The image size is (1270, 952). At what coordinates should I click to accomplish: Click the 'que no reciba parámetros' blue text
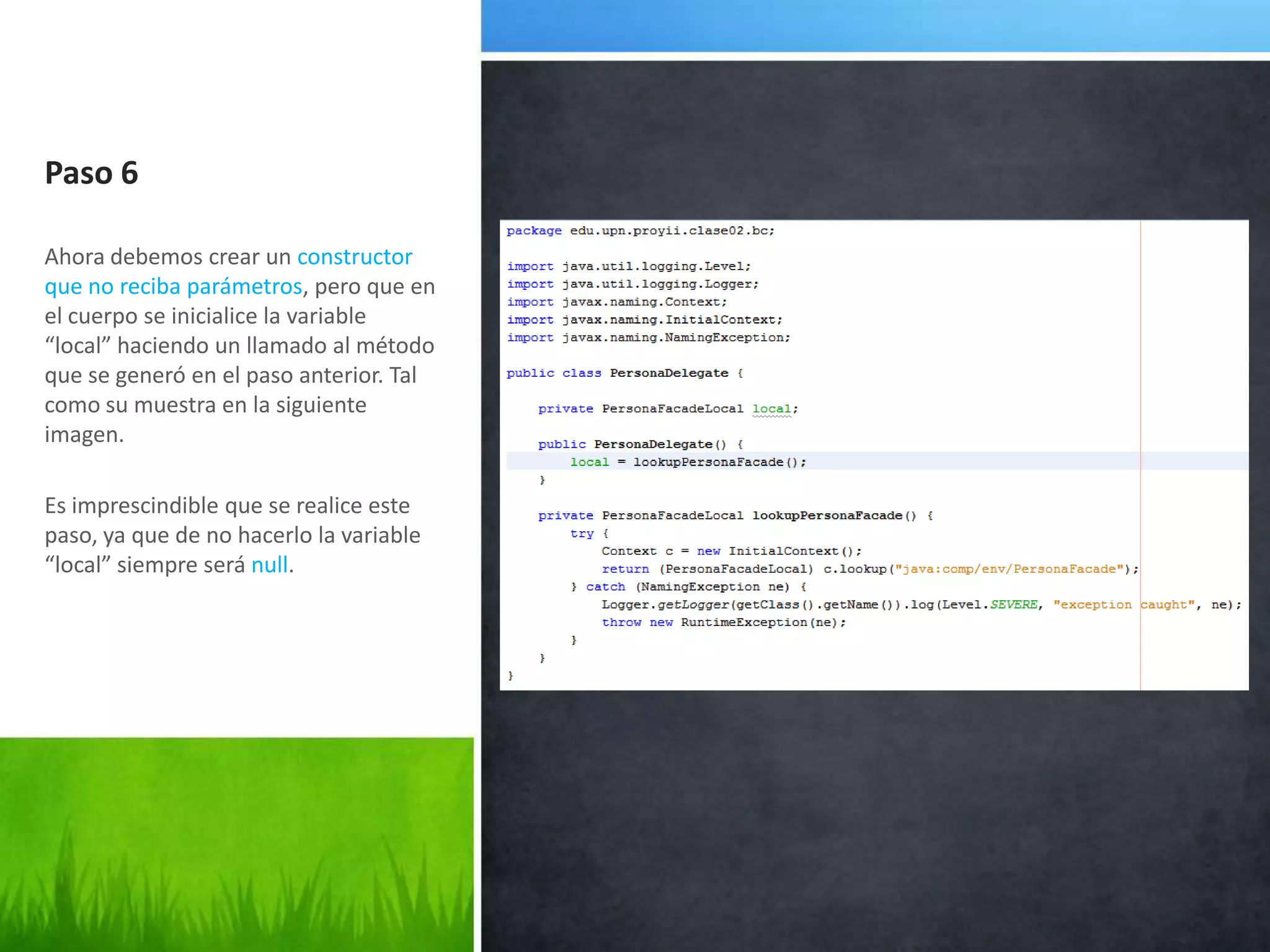(x=173, y=286)
